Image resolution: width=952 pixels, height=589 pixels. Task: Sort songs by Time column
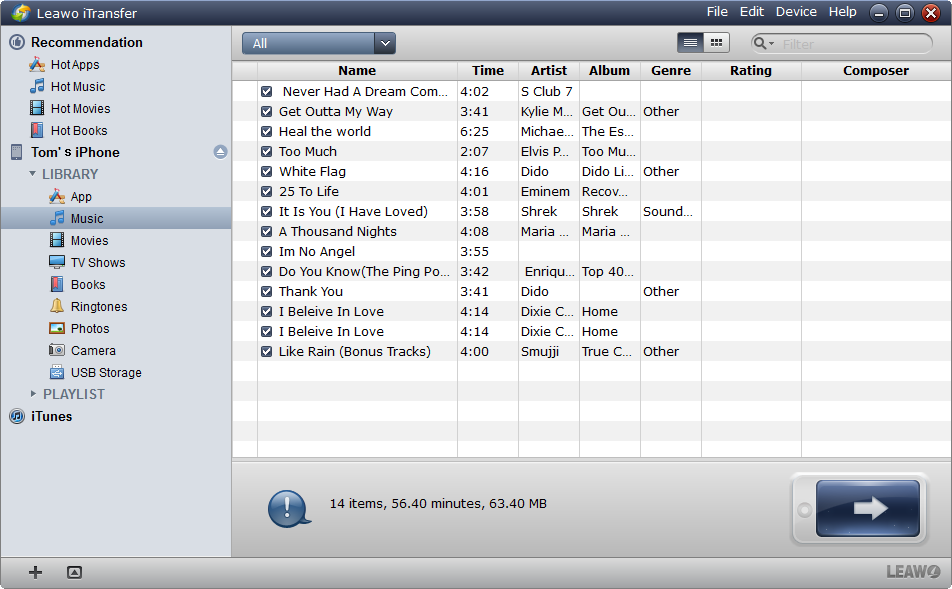click(488, 70)
